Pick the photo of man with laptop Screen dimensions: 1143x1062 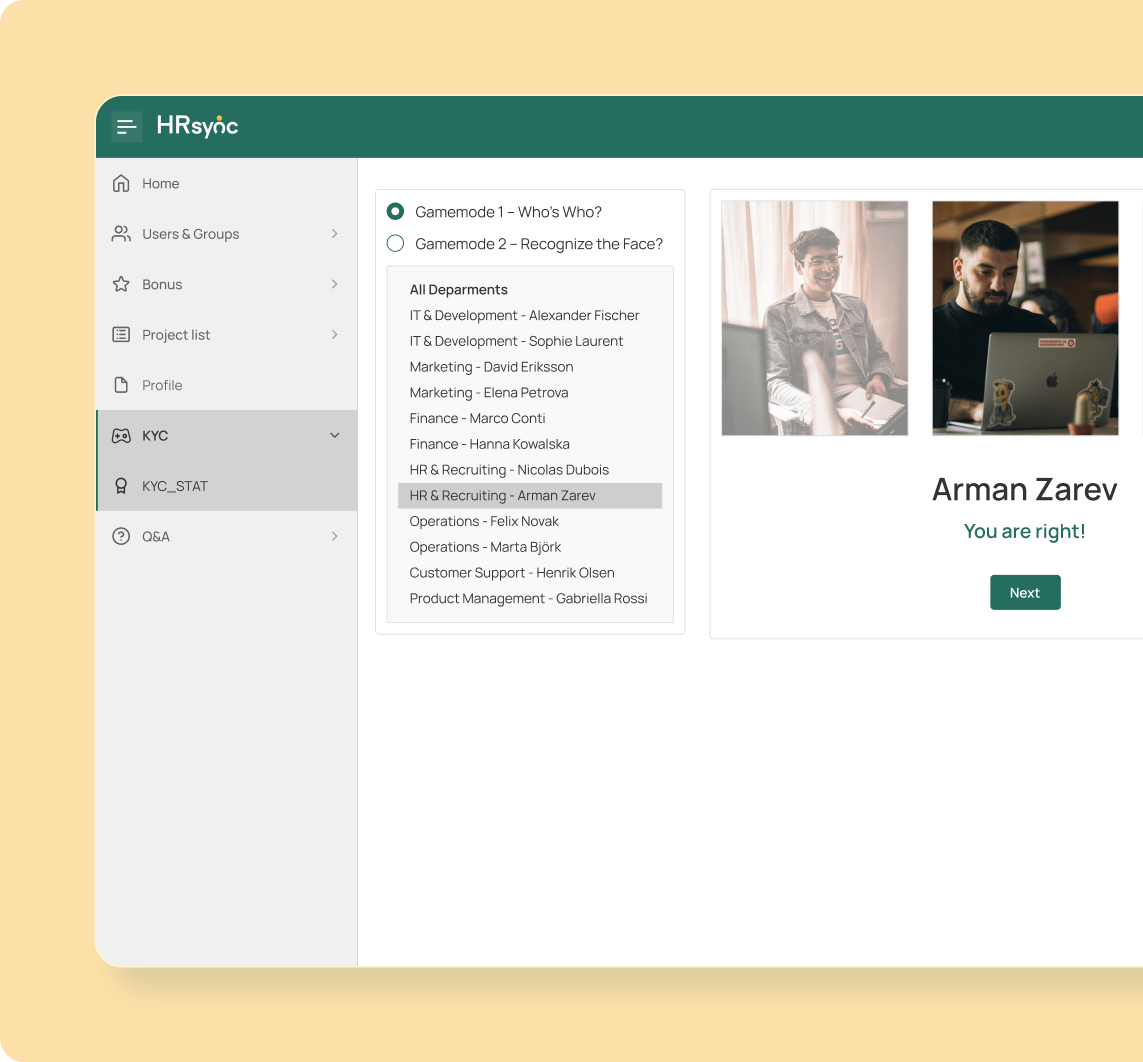[1025, 319]
